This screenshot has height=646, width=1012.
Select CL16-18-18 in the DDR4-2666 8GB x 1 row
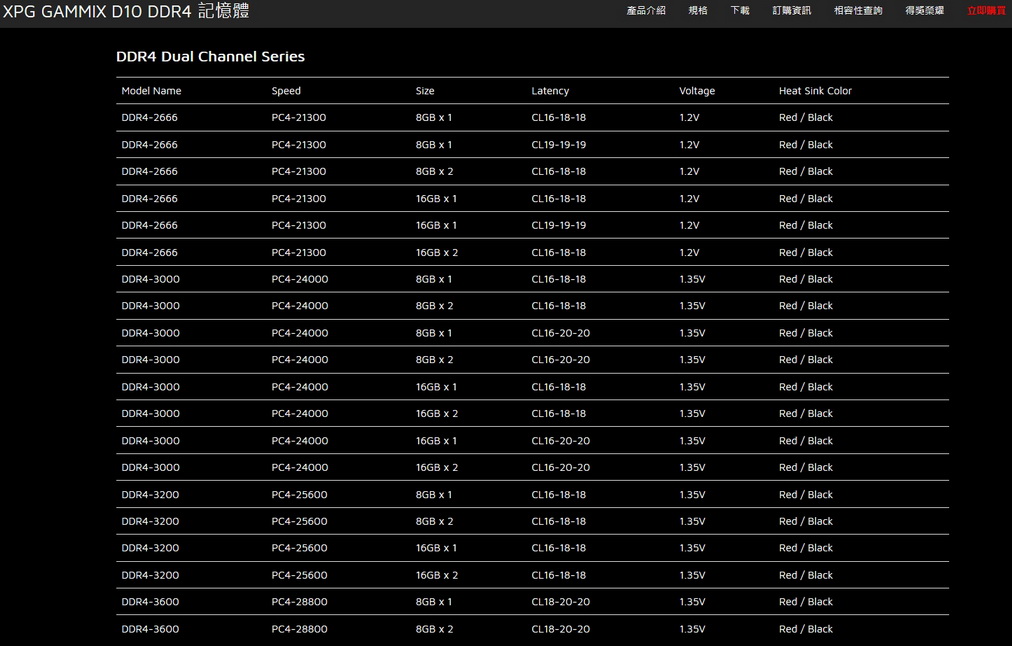559,117
